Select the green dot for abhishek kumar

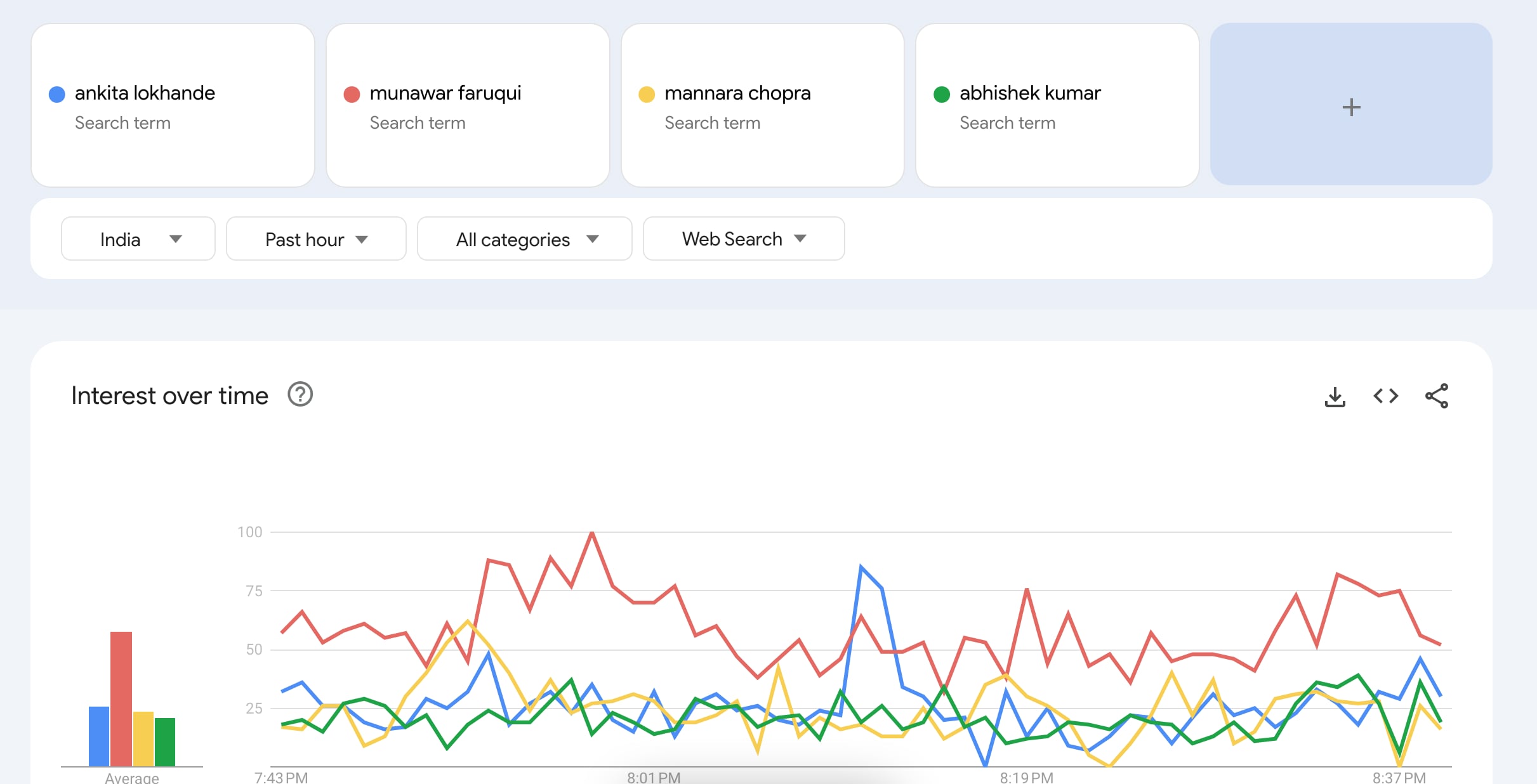tap(942, 95)
